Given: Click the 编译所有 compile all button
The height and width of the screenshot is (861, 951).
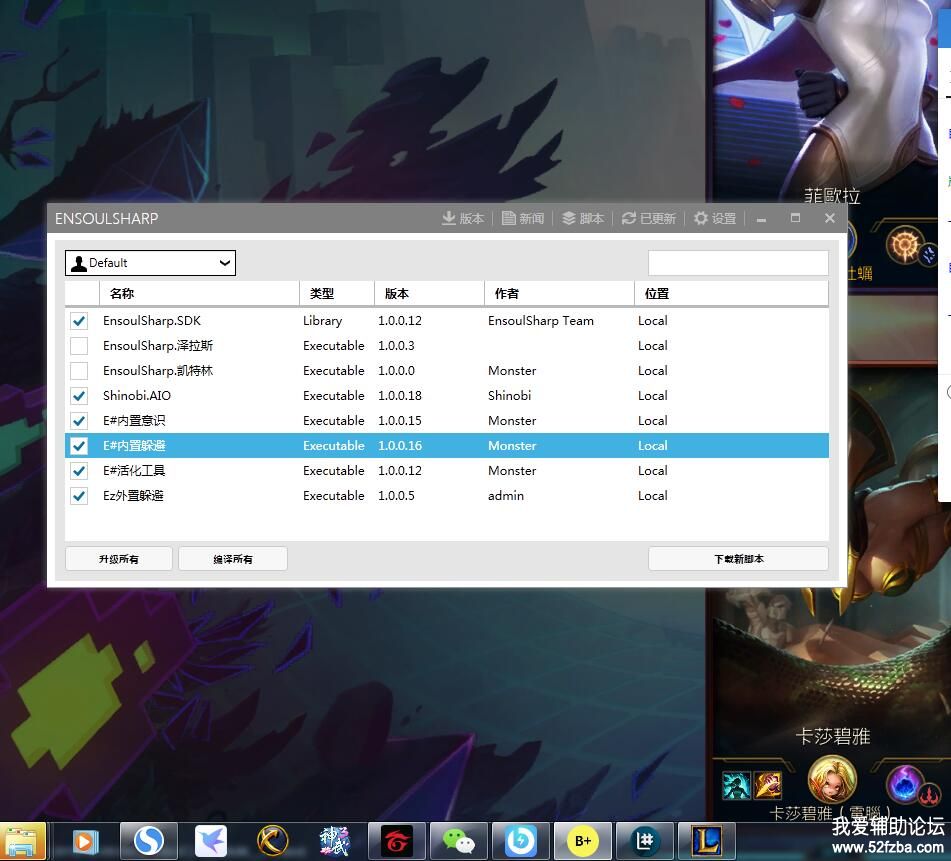Looking at the screenshot, I should point(233,559).
